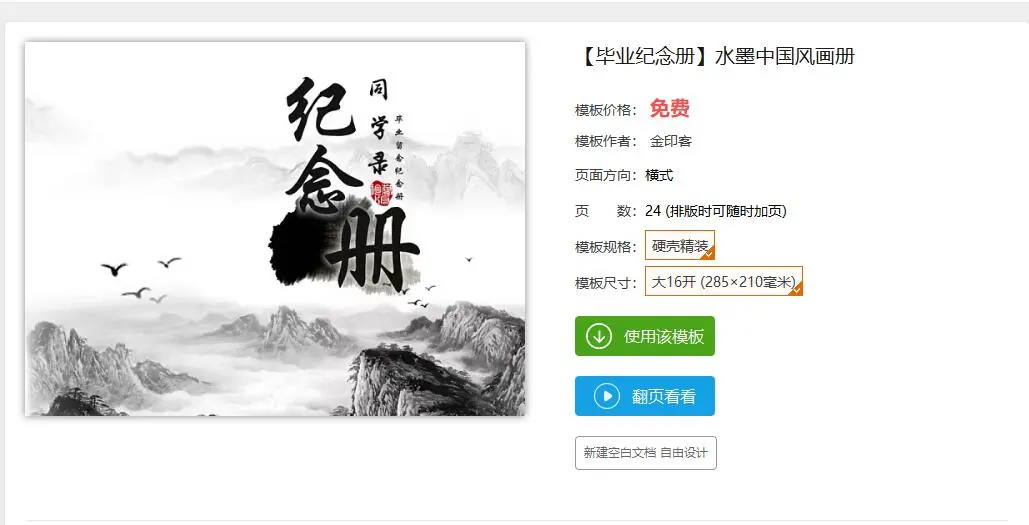Click the 同学录 vertical text on cover

[379, 127]
